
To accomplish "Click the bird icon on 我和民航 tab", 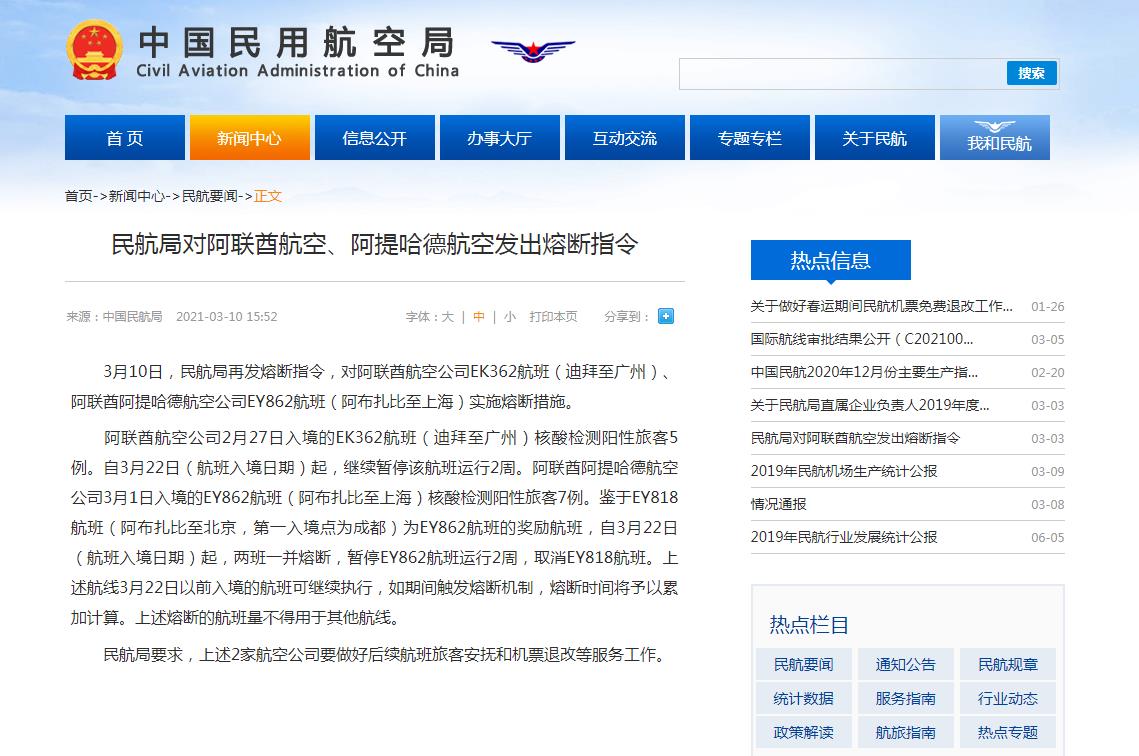I will [994, 124].
